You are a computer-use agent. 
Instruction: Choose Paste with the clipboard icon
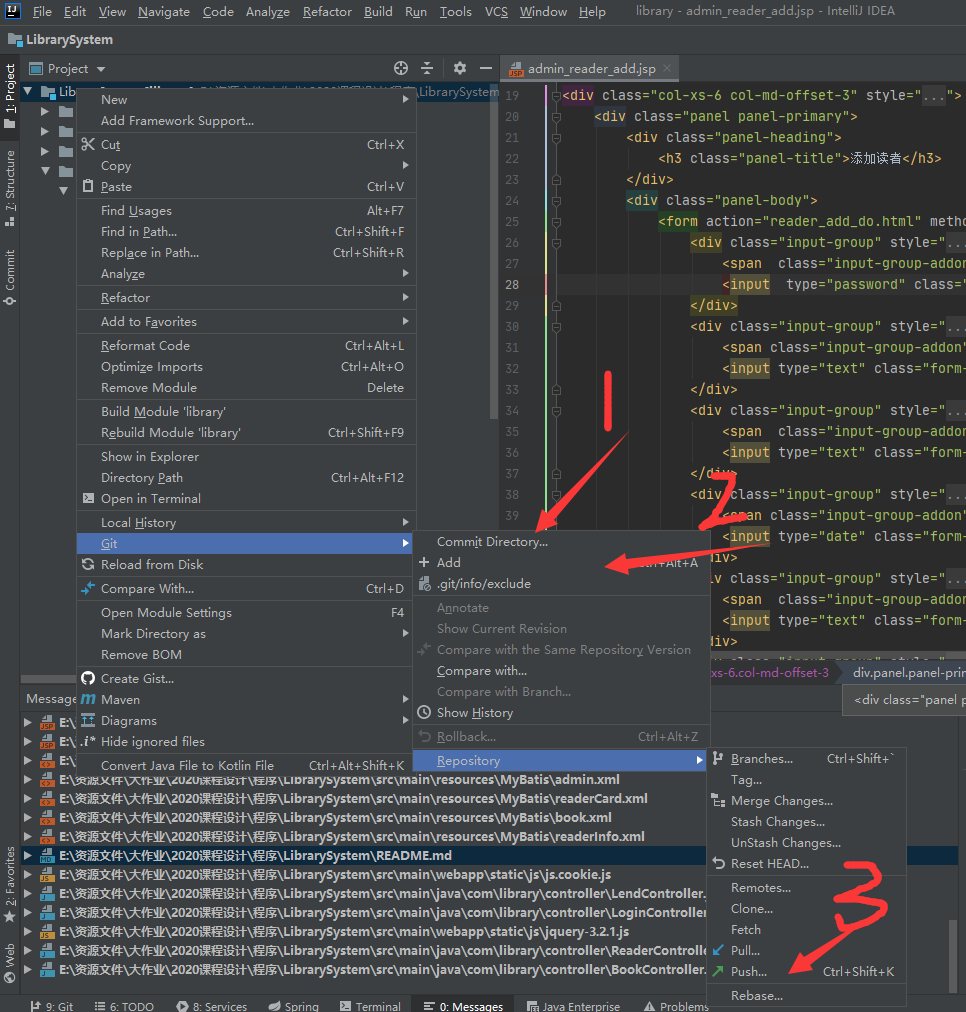(246, 187)
